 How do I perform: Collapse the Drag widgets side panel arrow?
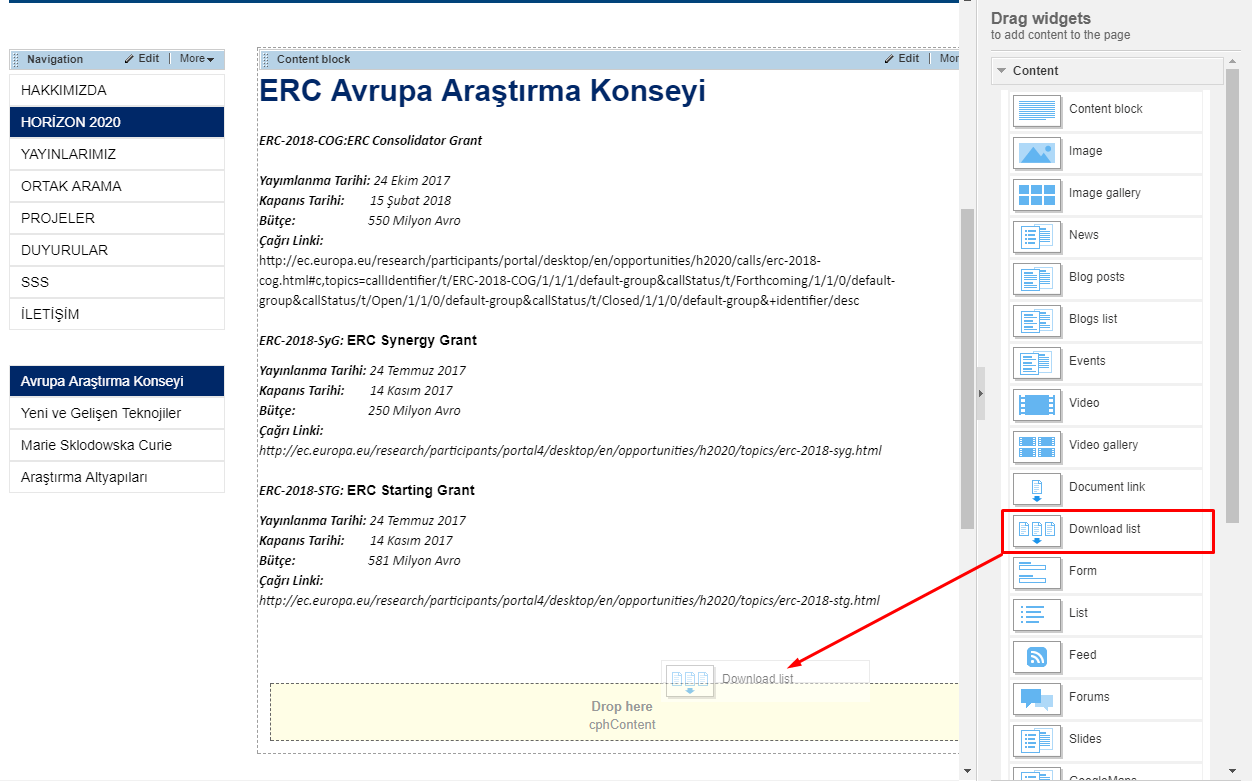pyautogui.click(x=981, y=393)
